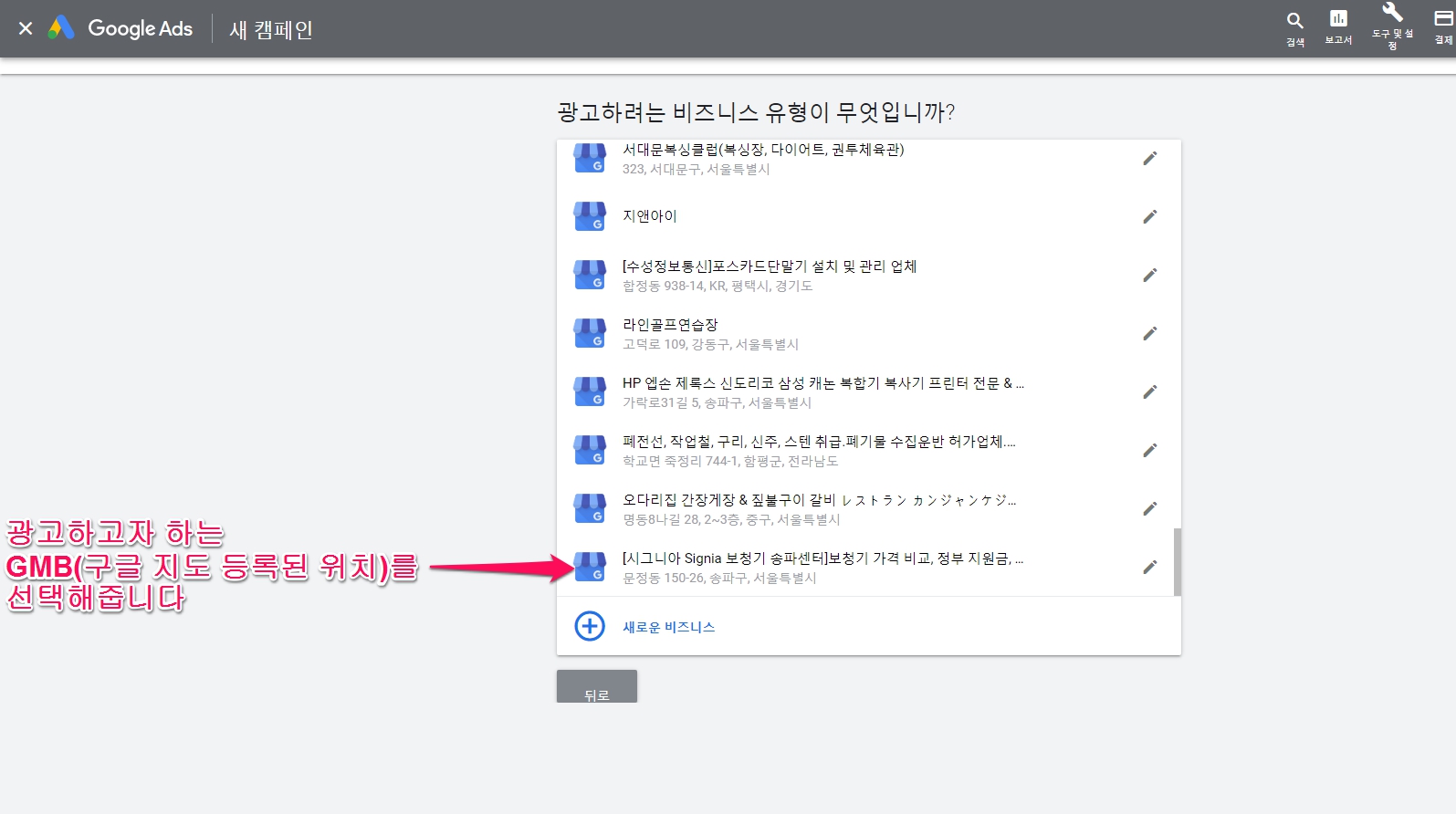Viewport: 1456px width, 814px height.
Task: Edit 수성정보통신 business with pencil icon
Action: coord(1150,275)
